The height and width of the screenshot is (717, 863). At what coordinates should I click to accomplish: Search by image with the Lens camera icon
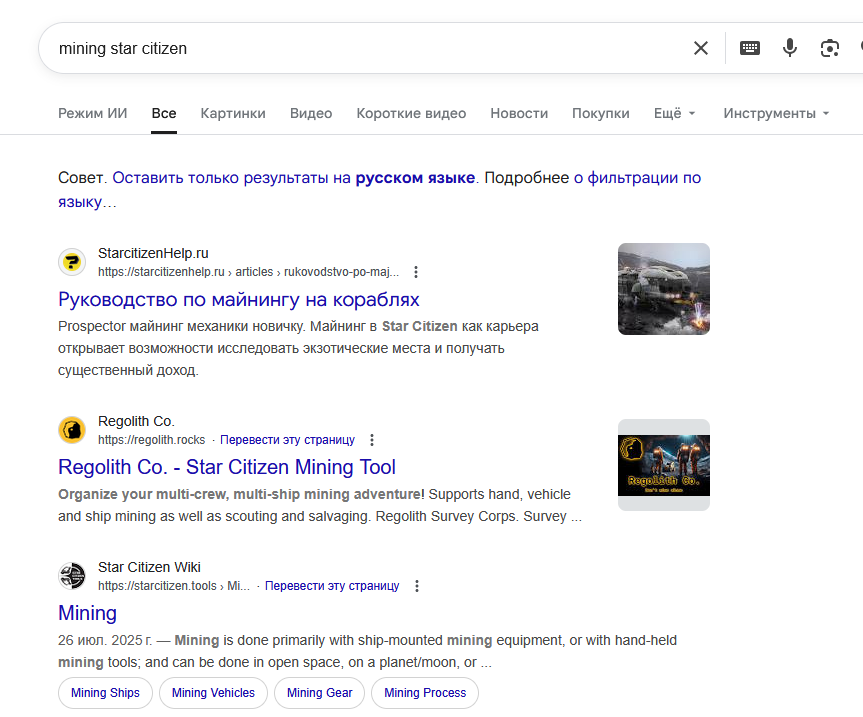click(x=829, y=48)
